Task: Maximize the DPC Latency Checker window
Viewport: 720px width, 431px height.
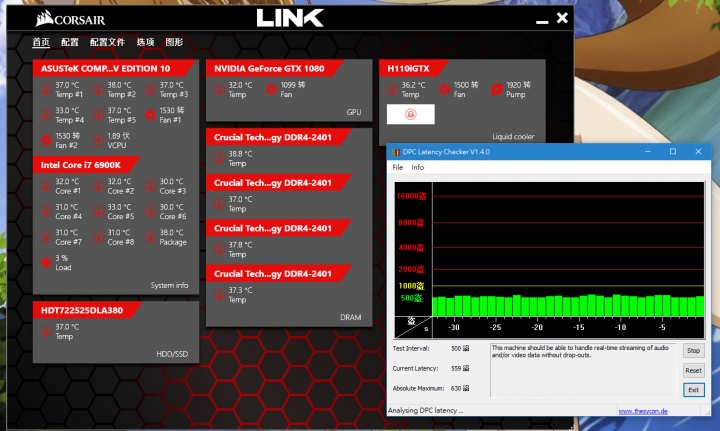Action: point(673,151)
